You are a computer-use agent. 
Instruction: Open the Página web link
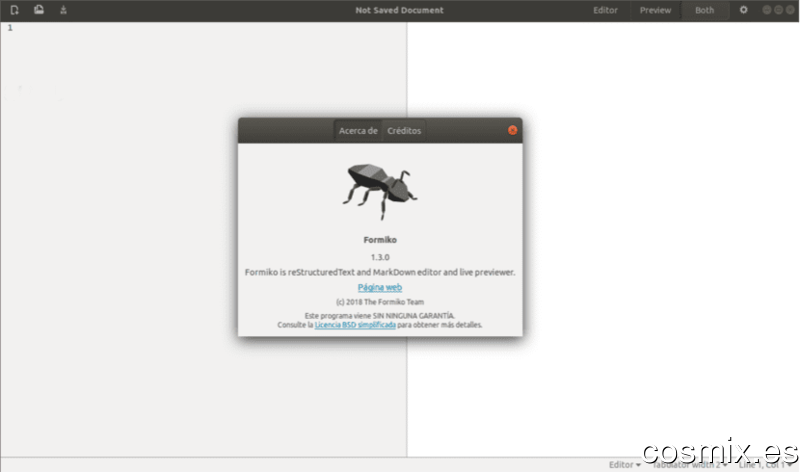pos(380,287)
